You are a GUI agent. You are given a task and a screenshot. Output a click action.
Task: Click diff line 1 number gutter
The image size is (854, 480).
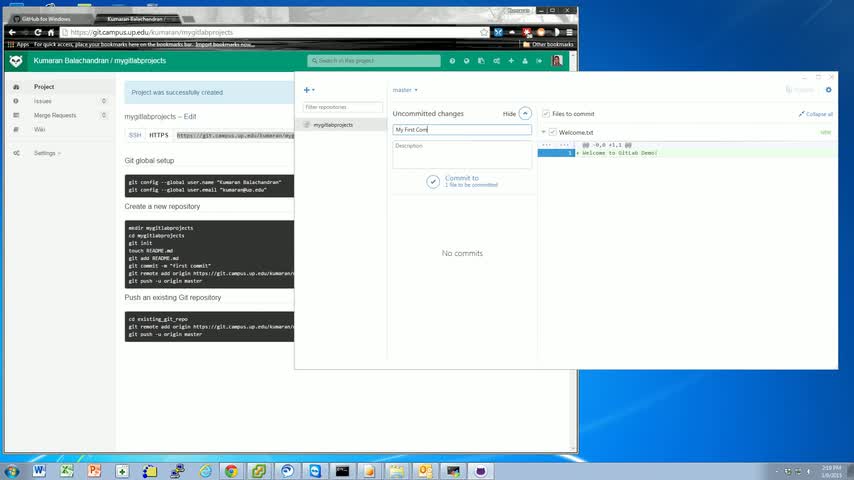pyautogui.click(x=556, y=153)
